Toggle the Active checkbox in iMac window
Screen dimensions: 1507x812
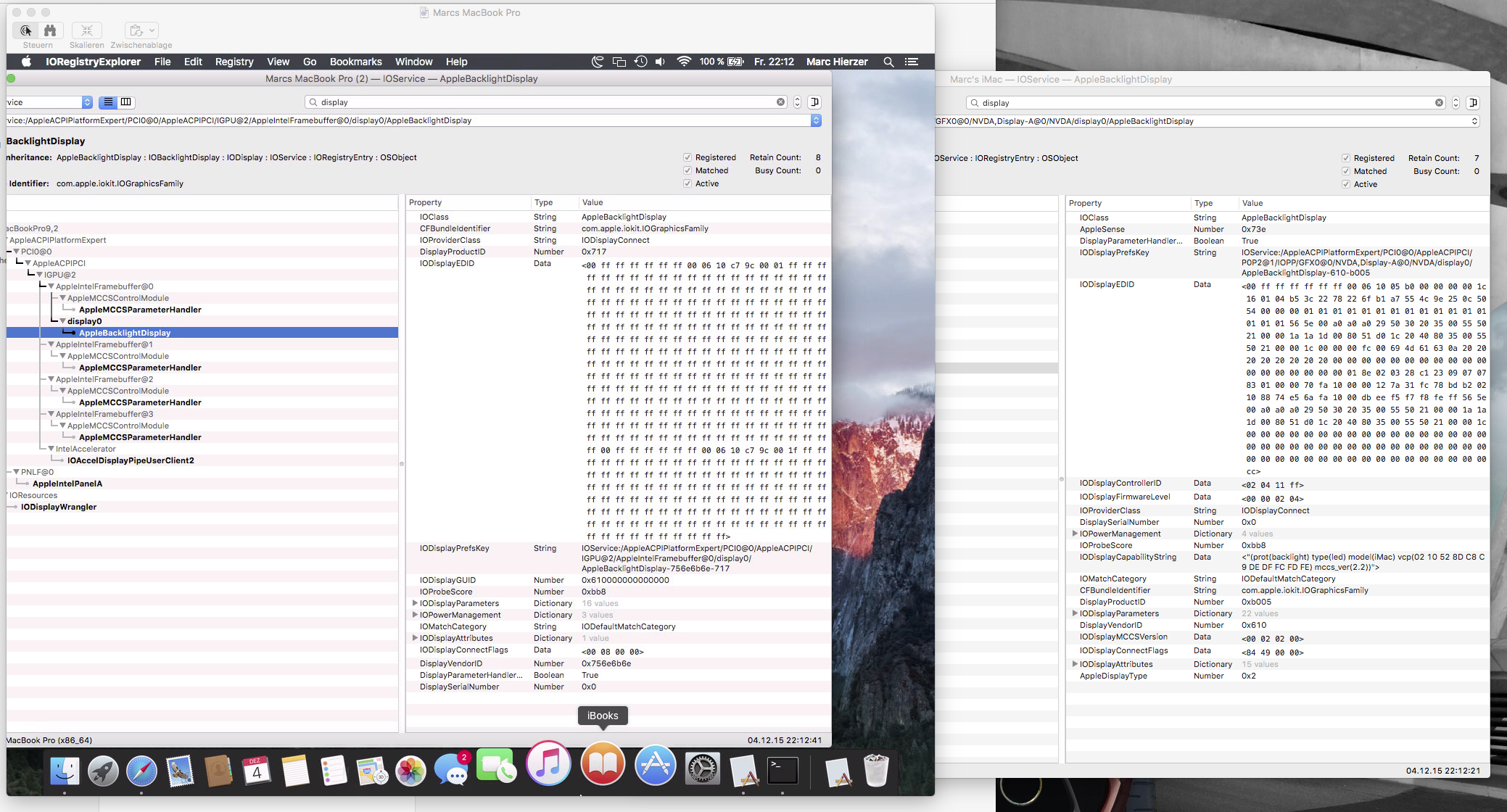coord(1346,184)
